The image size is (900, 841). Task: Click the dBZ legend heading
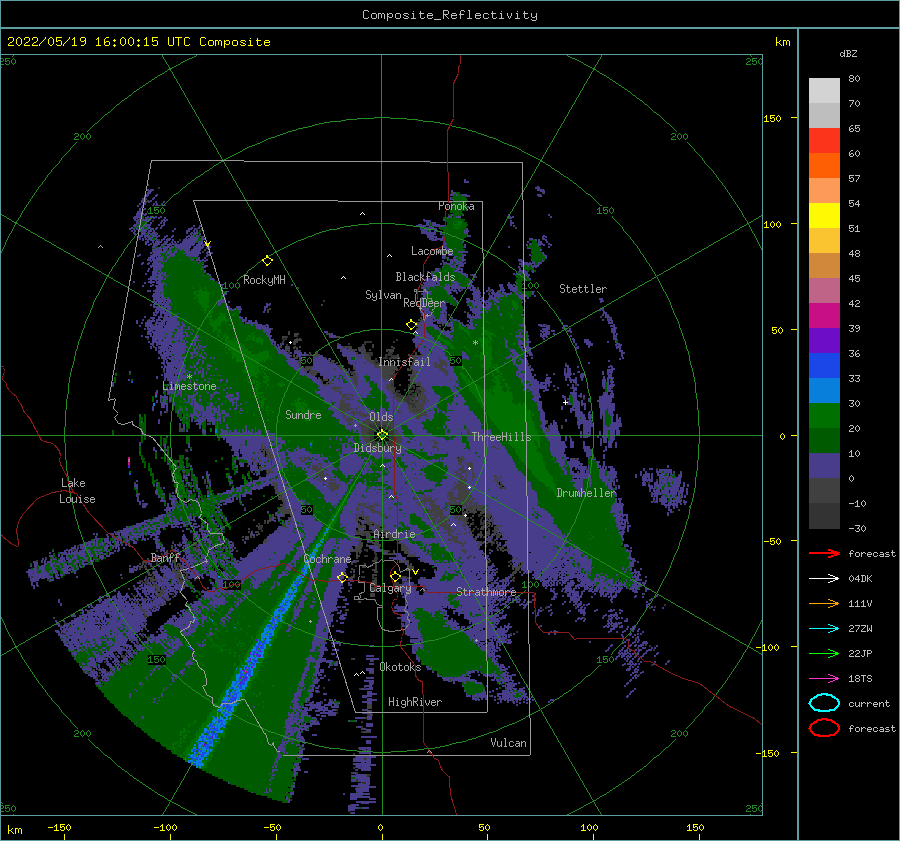click(x=848, y=53)
